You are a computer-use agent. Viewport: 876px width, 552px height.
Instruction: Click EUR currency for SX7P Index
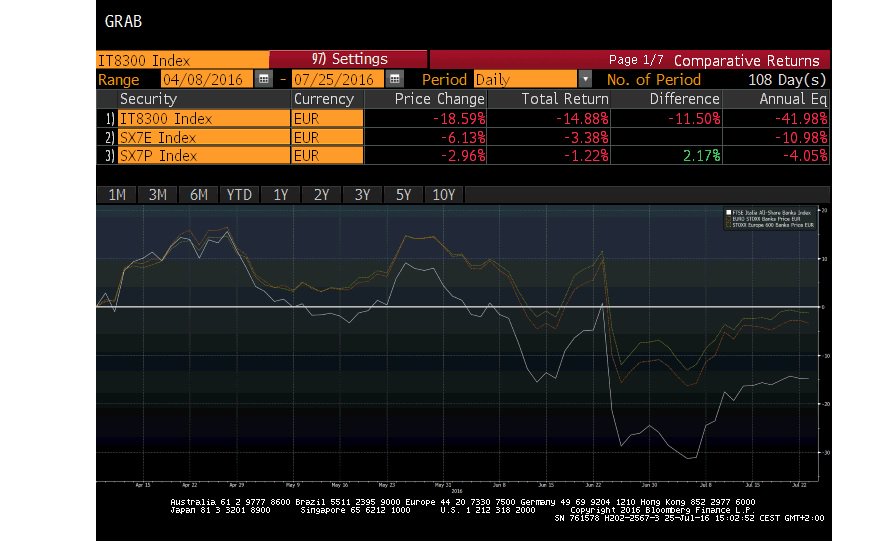pyautogui.click(x=327, y=155)
